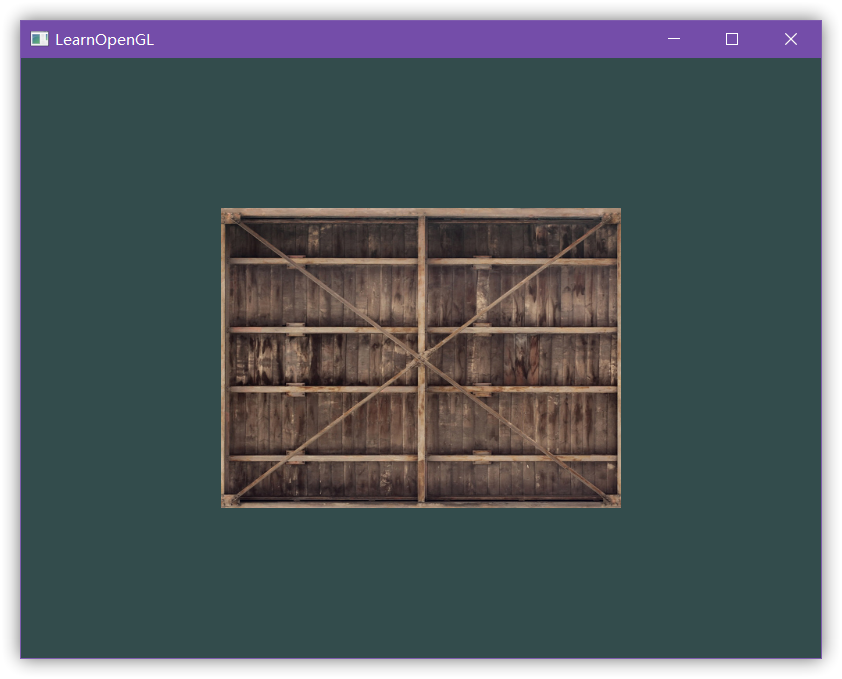
Task: Close the LearnOpenGL window
Action: (x=791, y=39)
